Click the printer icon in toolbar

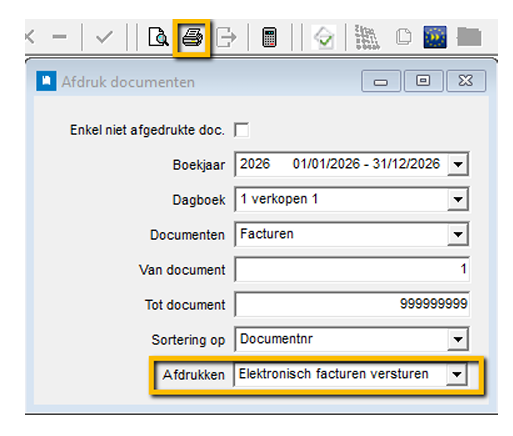(192, 37)
